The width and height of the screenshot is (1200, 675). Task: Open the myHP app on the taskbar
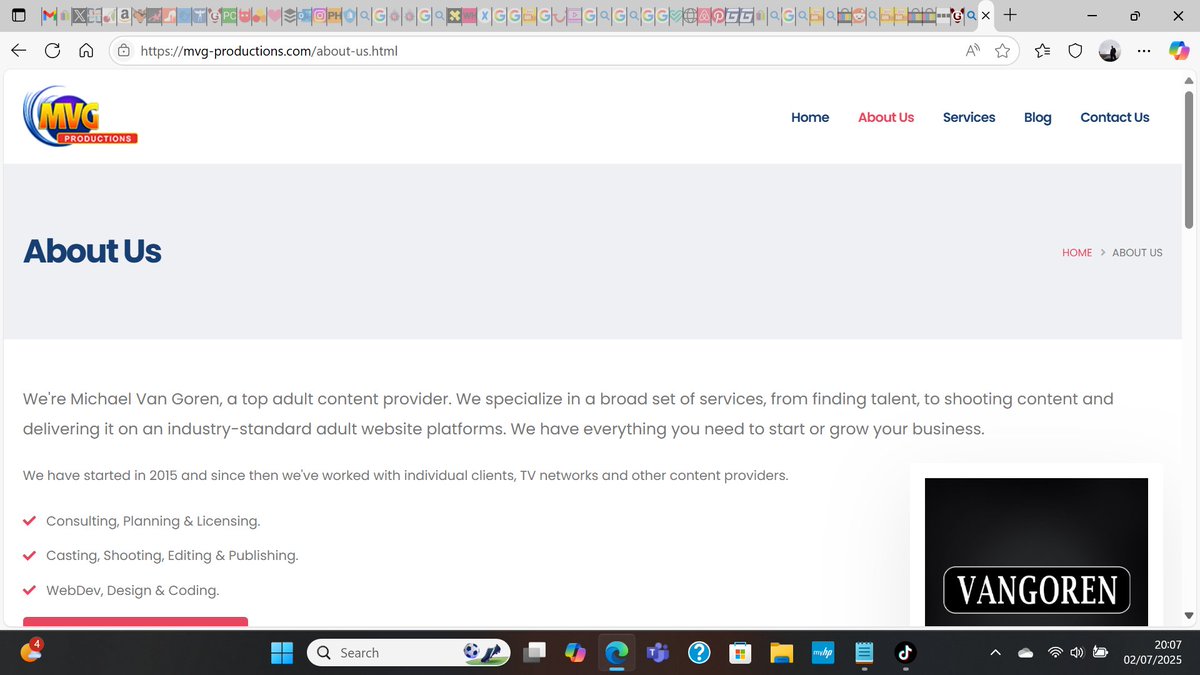822,653
